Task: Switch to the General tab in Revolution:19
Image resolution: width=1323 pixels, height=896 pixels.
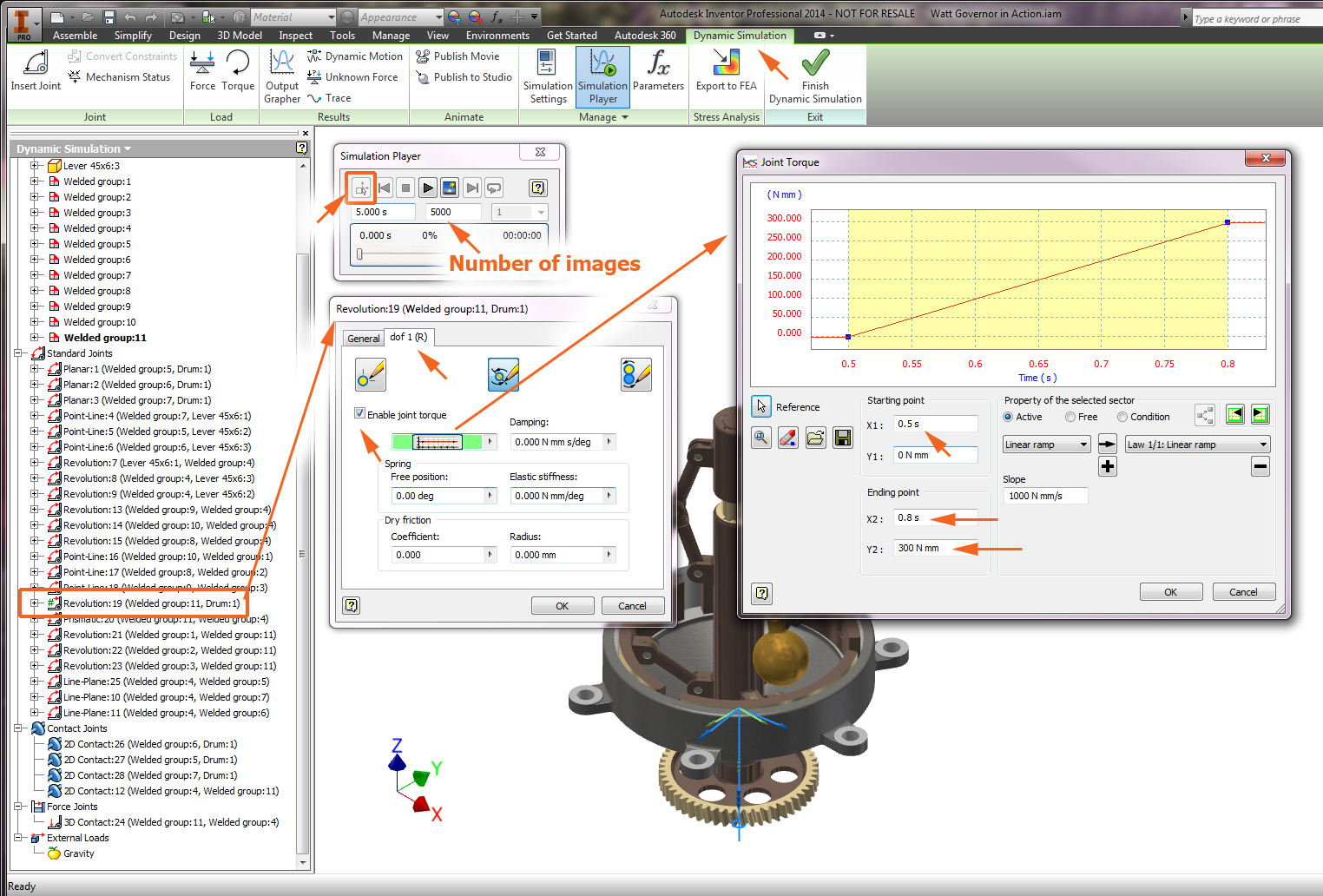Action: [363, 339]
